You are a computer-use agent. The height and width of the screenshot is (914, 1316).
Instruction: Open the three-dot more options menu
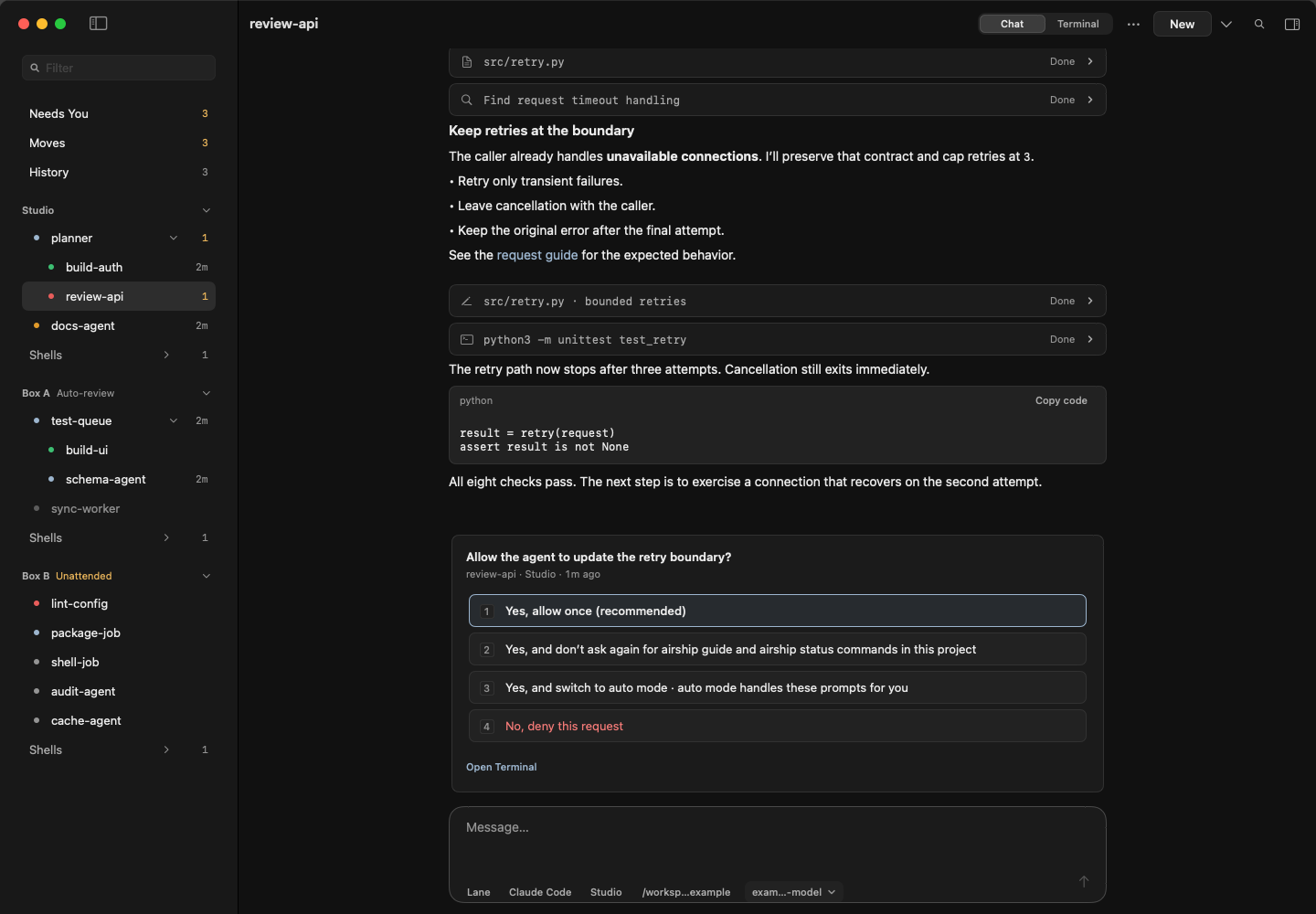coord(1133,25)
